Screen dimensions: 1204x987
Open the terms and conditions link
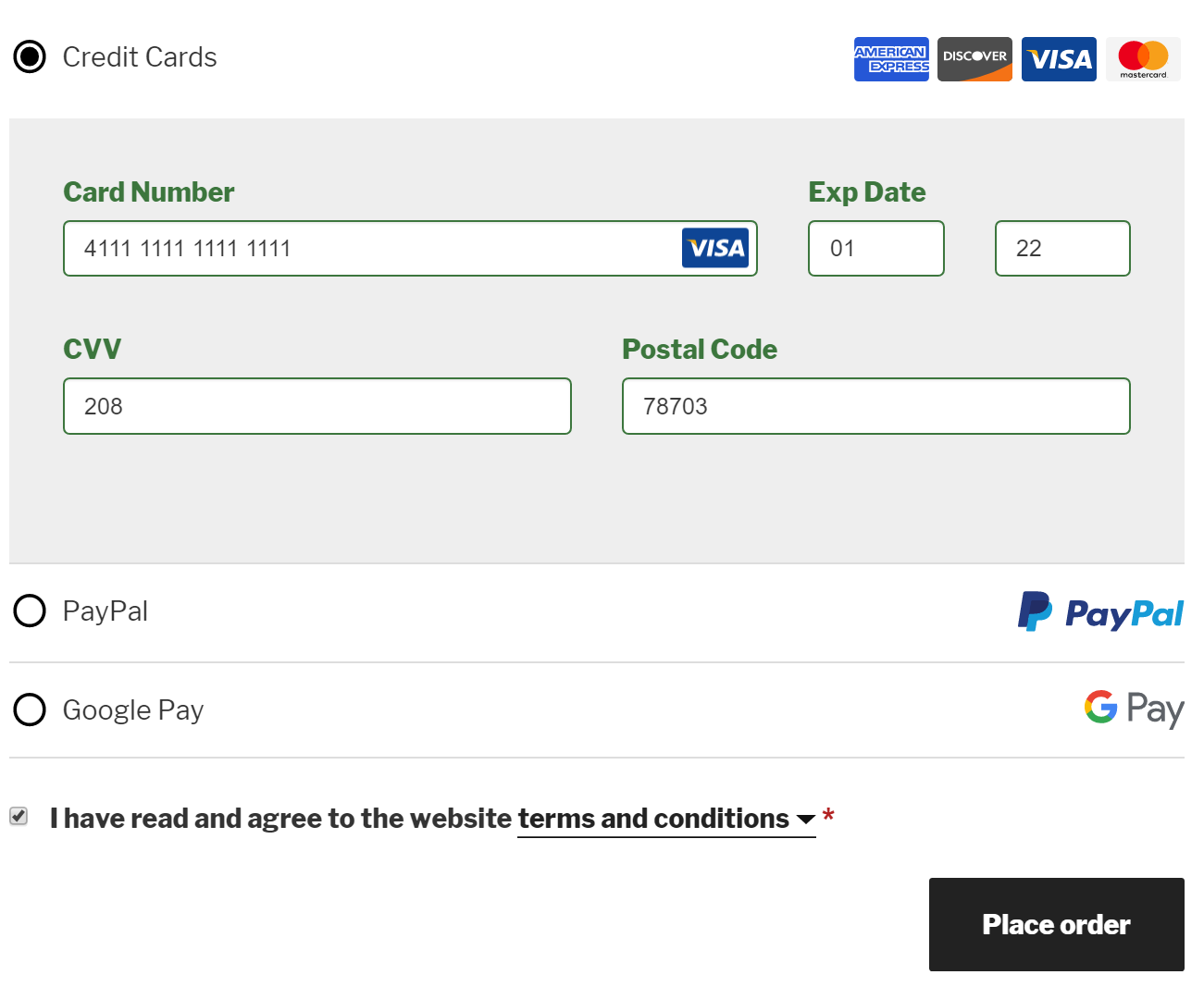coord(652,819)
